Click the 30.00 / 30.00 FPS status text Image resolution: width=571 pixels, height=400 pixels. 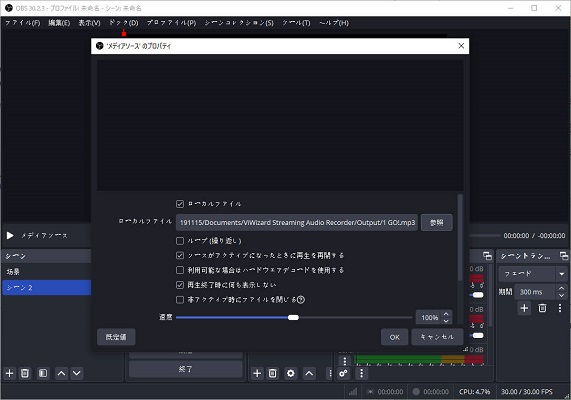pyautogui.click(x=527, y=392)
